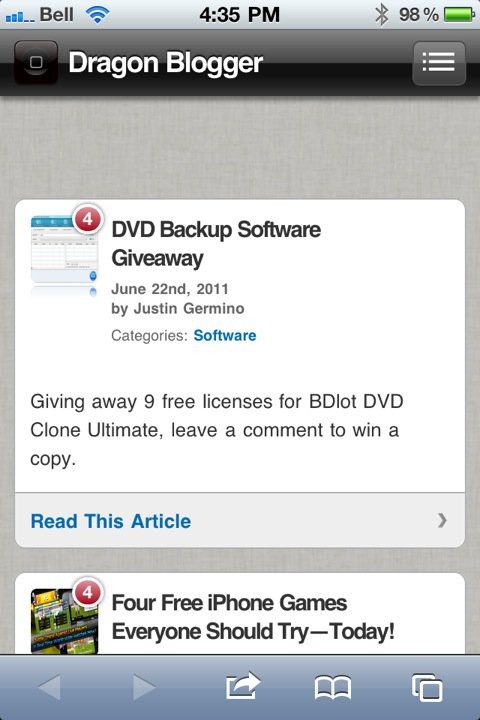Open the list menu icon in header
The width and height of the screenshot is (480, 720).
(x=439, y=63)
